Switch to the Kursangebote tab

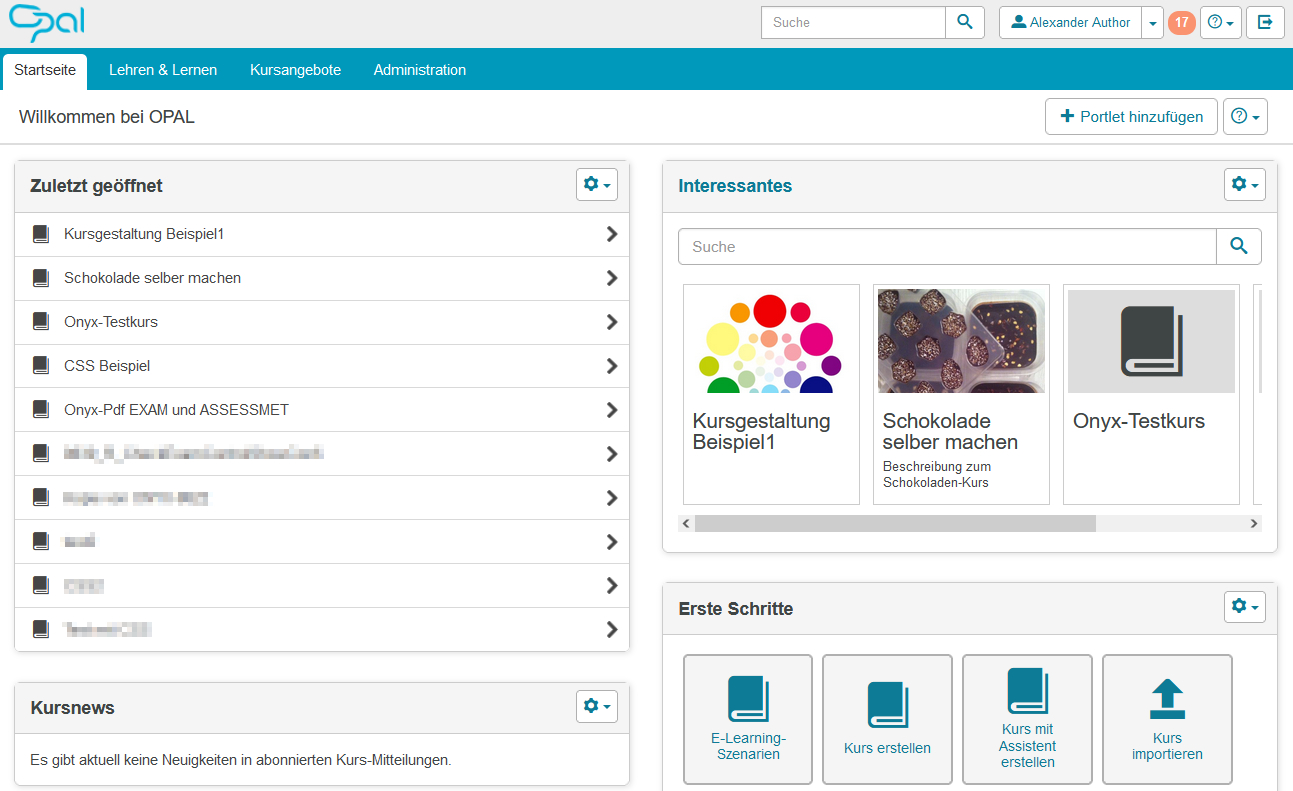[x=295, y=70]
